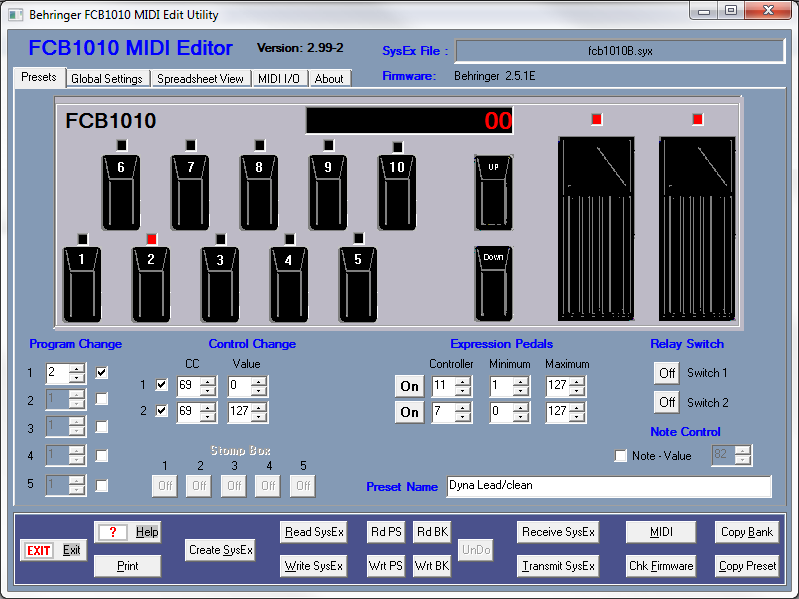799x599 pixels.
Task: Click the Preset Name text field
Action: pyautogui.click(x=609, y=486)
